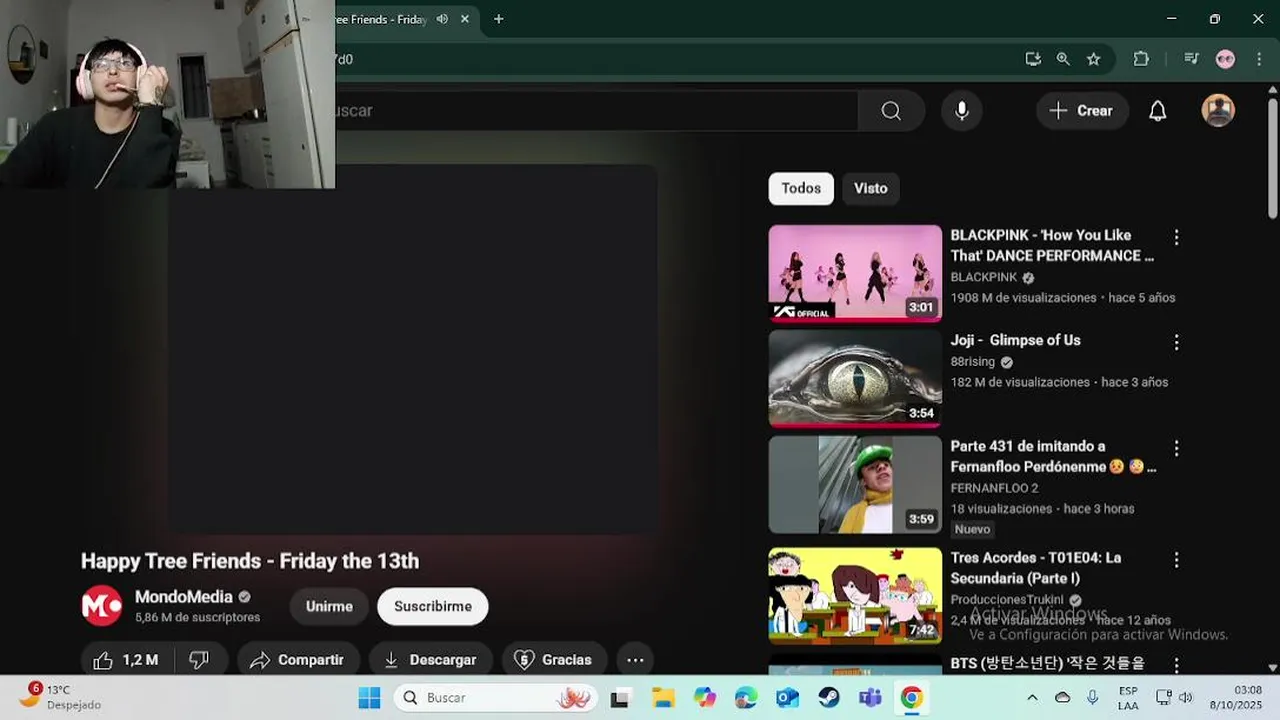Open the zoom magnifier icon in address bar
The height and width of the screenshot is (720, 1280).
coord(1063,59)
